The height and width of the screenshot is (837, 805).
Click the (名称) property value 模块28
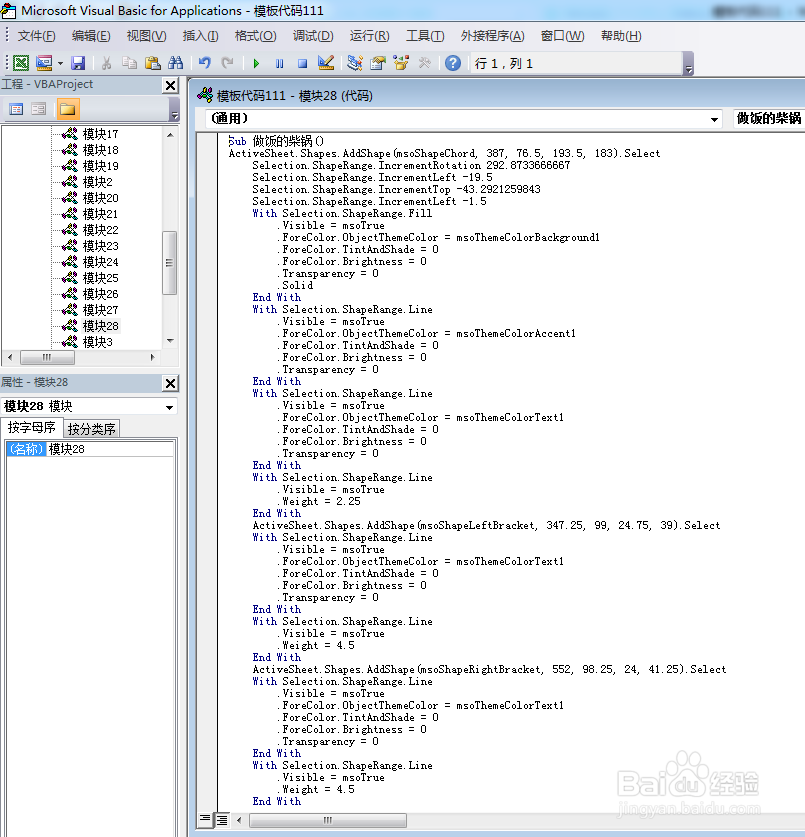point(110,449)
